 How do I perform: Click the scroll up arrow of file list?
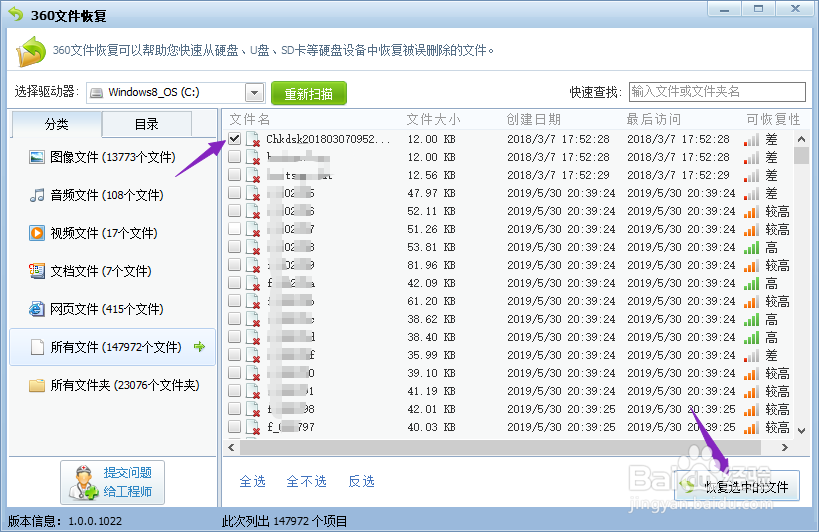tap(801, 139)
